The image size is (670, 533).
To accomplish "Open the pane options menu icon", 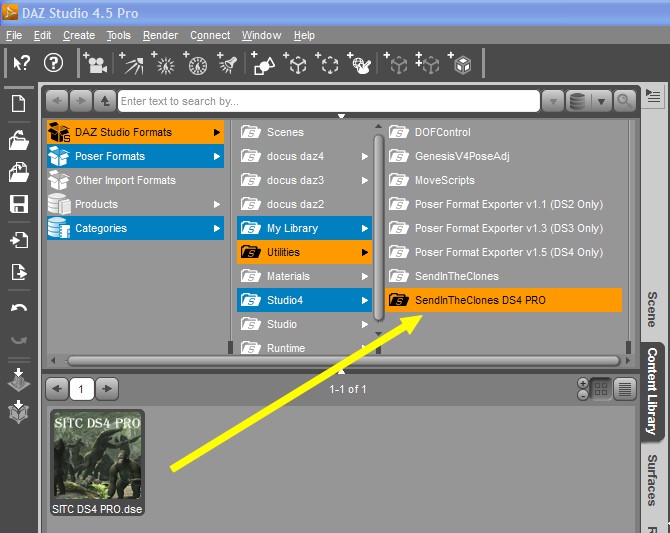I will coord(653,96).
